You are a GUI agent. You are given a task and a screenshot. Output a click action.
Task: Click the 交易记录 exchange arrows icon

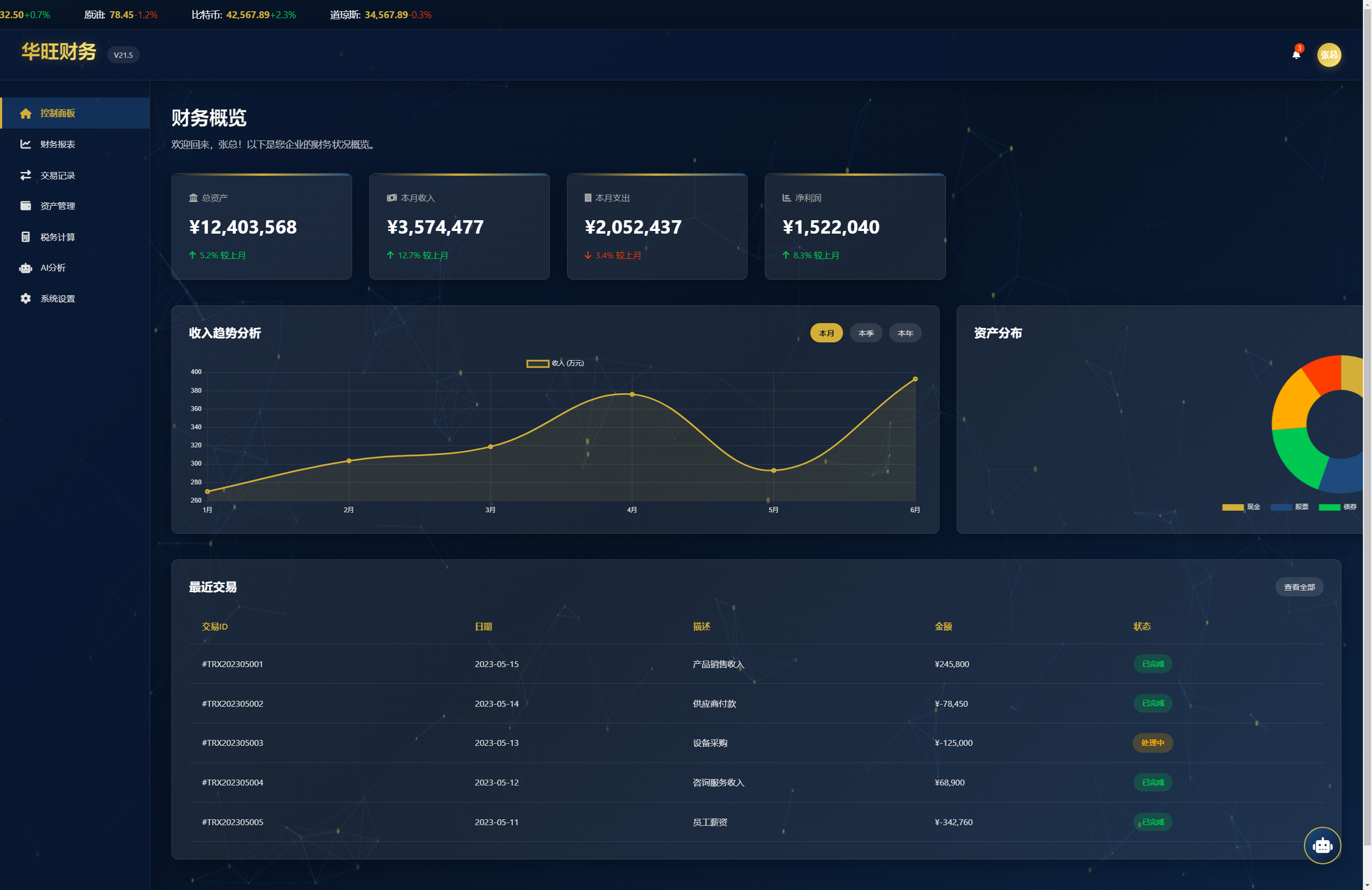pos(25,175)
